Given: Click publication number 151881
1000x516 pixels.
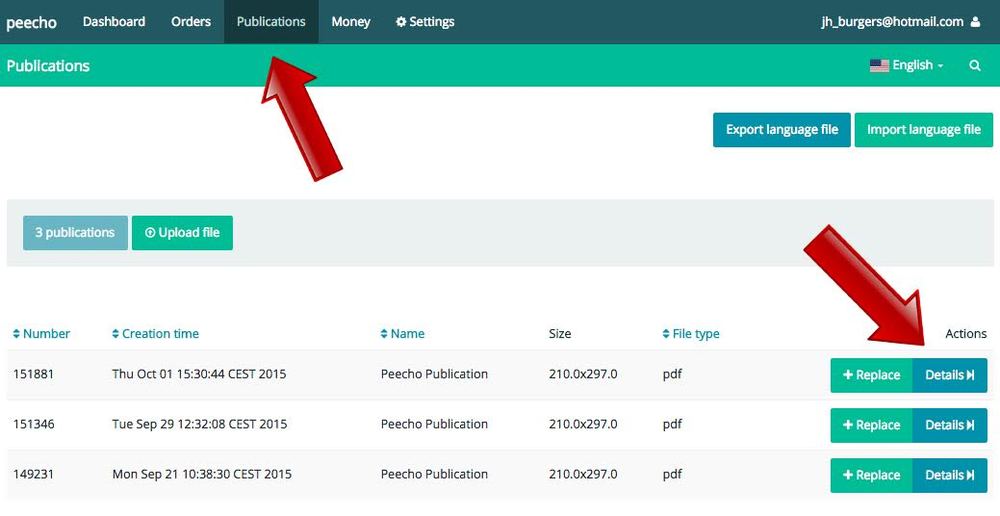Looking at the screenshot, I should pos(33,374).
